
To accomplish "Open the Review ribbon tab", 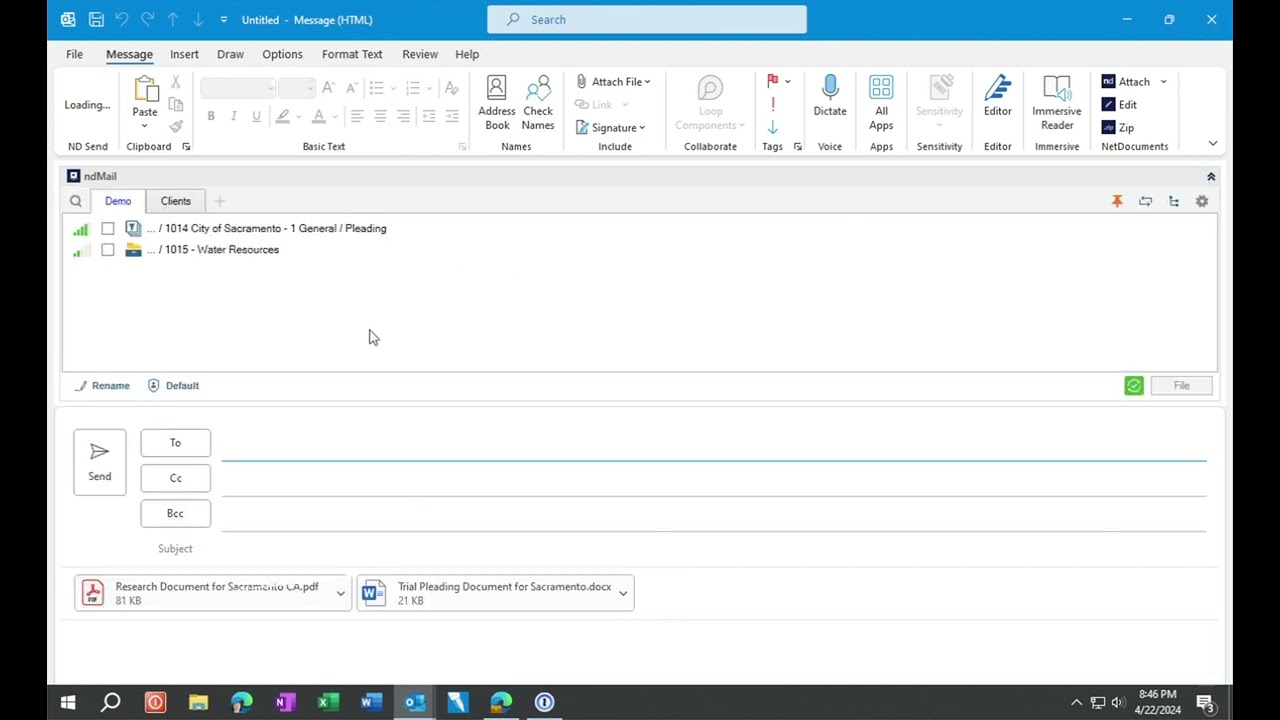I will click(420, 54).
